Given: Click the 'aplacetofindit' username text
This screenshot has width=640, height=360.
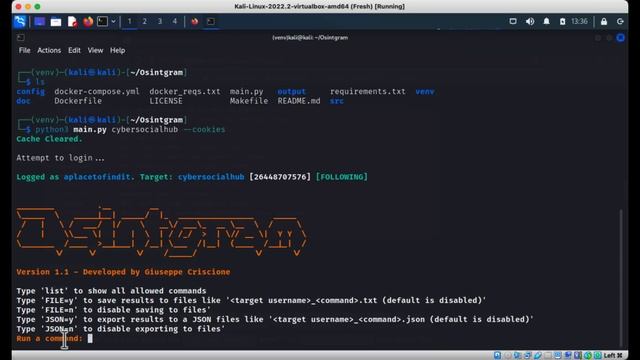Looking at the screenshot, I should point(97,177).
